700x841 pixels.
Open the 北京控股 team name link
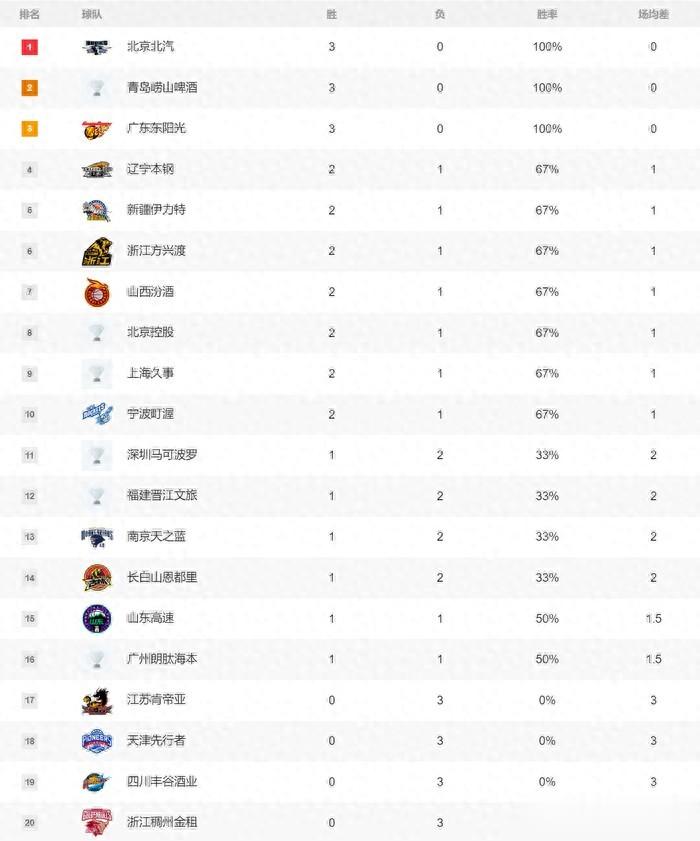150,332
